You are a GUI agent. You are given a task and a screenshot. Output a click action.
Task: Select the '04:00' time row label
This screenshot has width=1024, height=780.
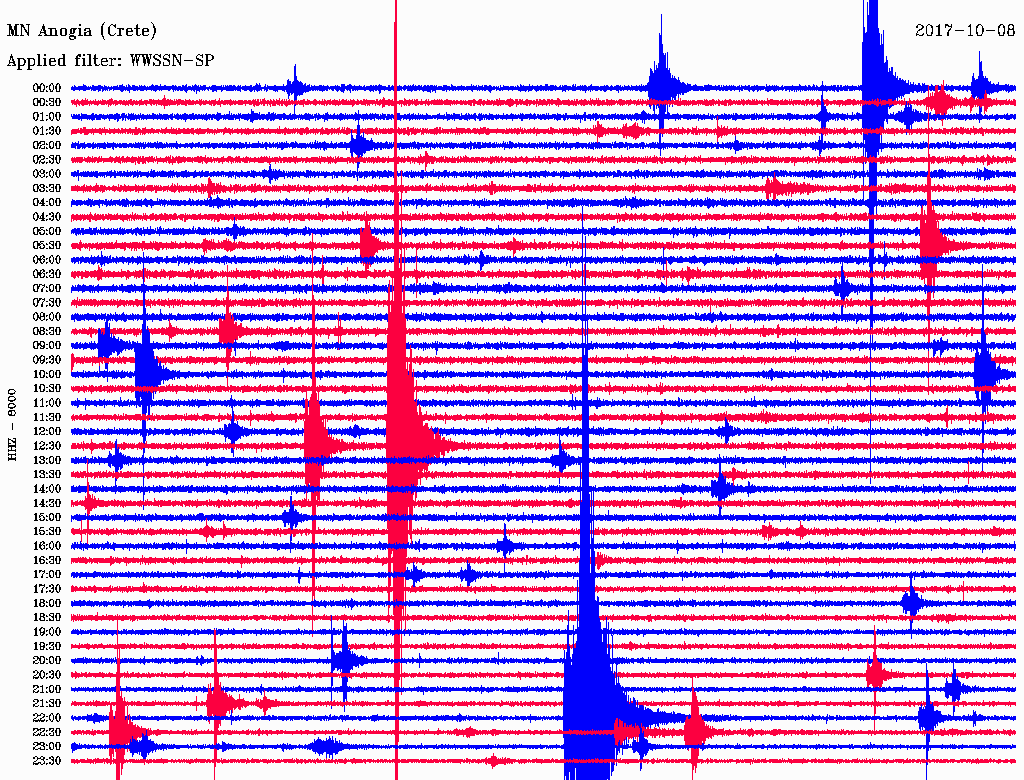coord(47,203)
